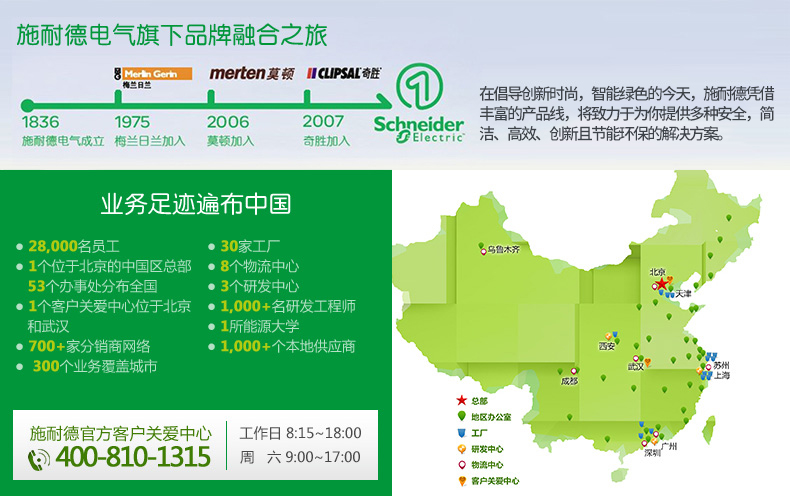The width and height of the screenshot is (790, 496).
Task: Click the Merlin Gerin brand logo
Action: 146,74
